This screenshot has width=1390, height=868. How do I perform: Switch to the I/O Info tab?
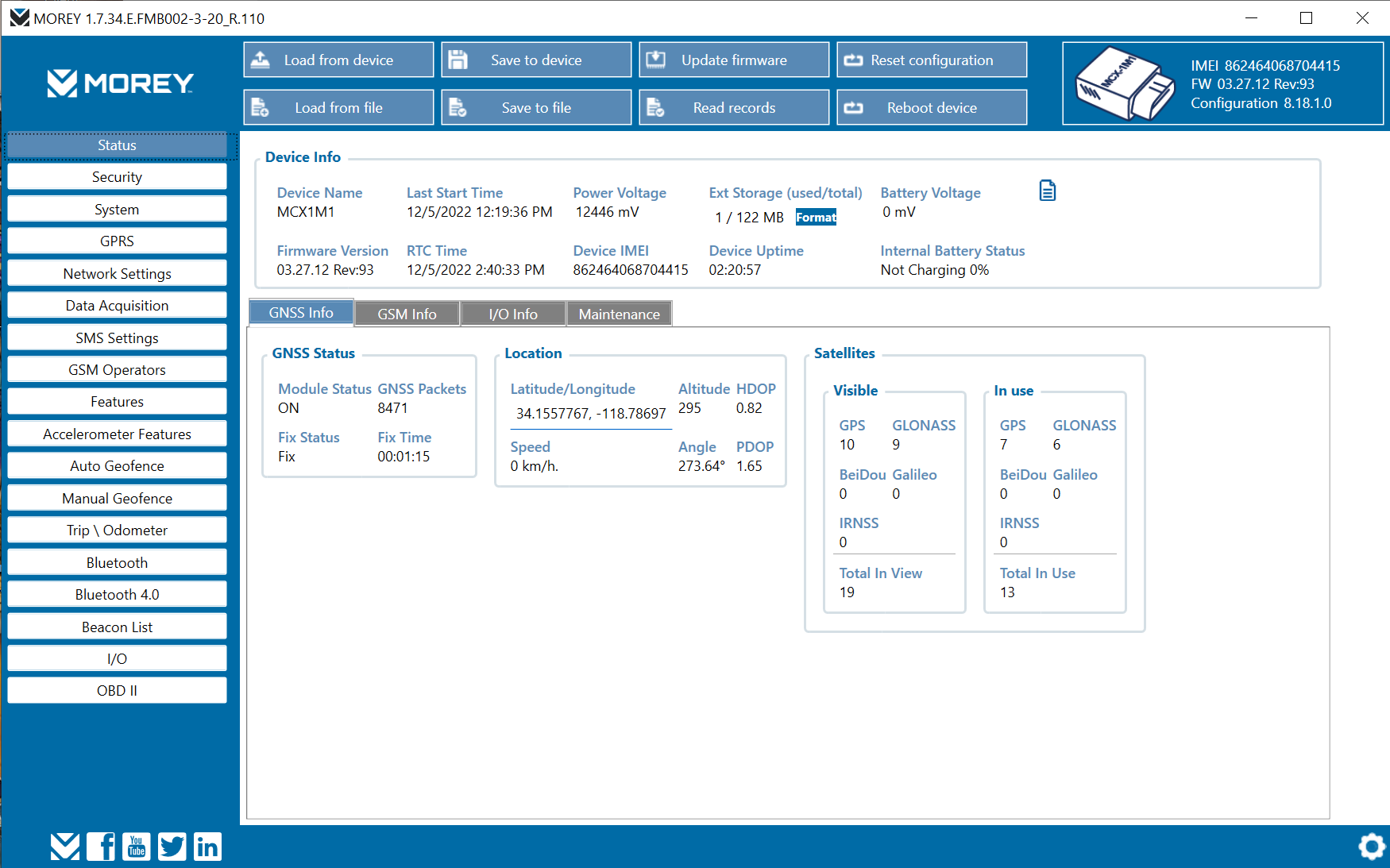(513, 314)
